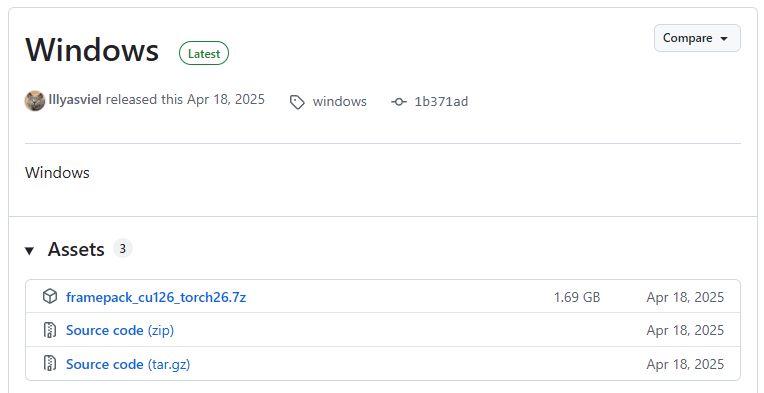Collapse the Assets section triangle
The width and height of the screenshot is (764, 393).
click(x=30, y=251)
